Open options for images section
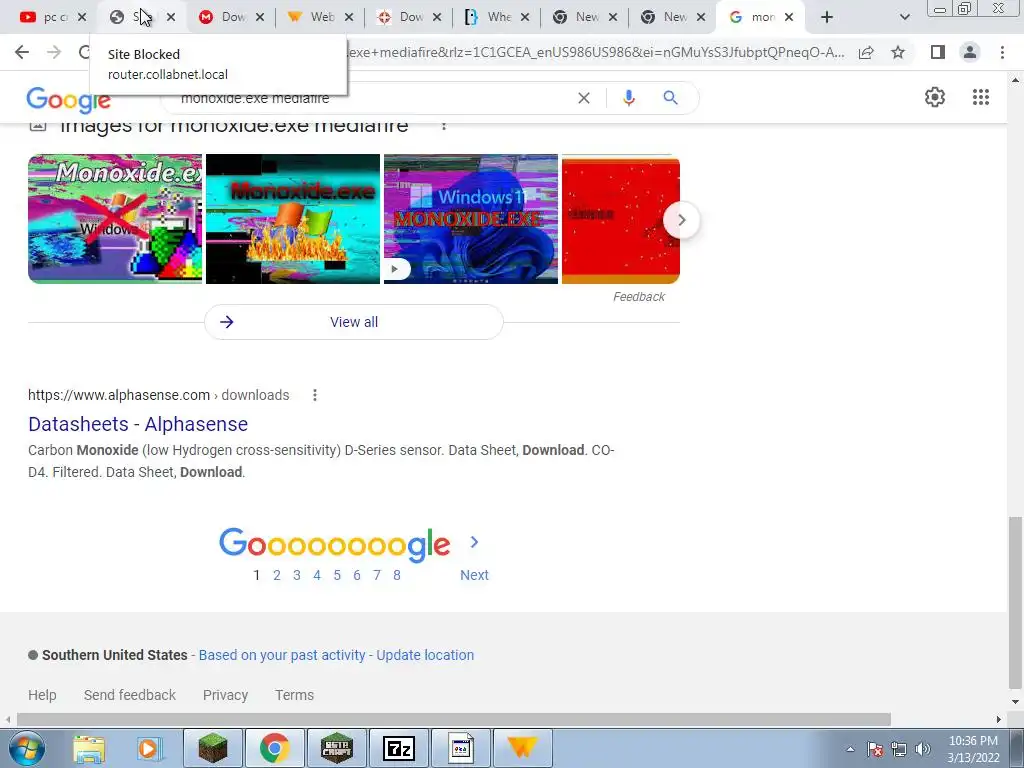This screenshot has width=1024, height=768. point(443,125)
